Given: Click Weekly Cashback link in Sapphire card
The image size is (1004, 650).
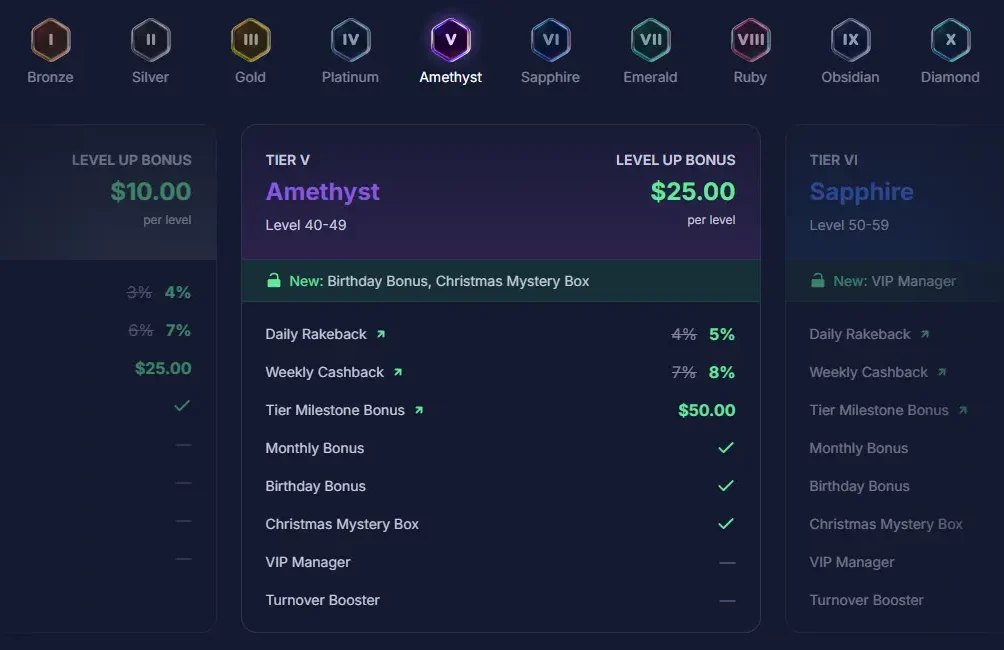Looking at the screenshot, I should (x=868, y=372).
